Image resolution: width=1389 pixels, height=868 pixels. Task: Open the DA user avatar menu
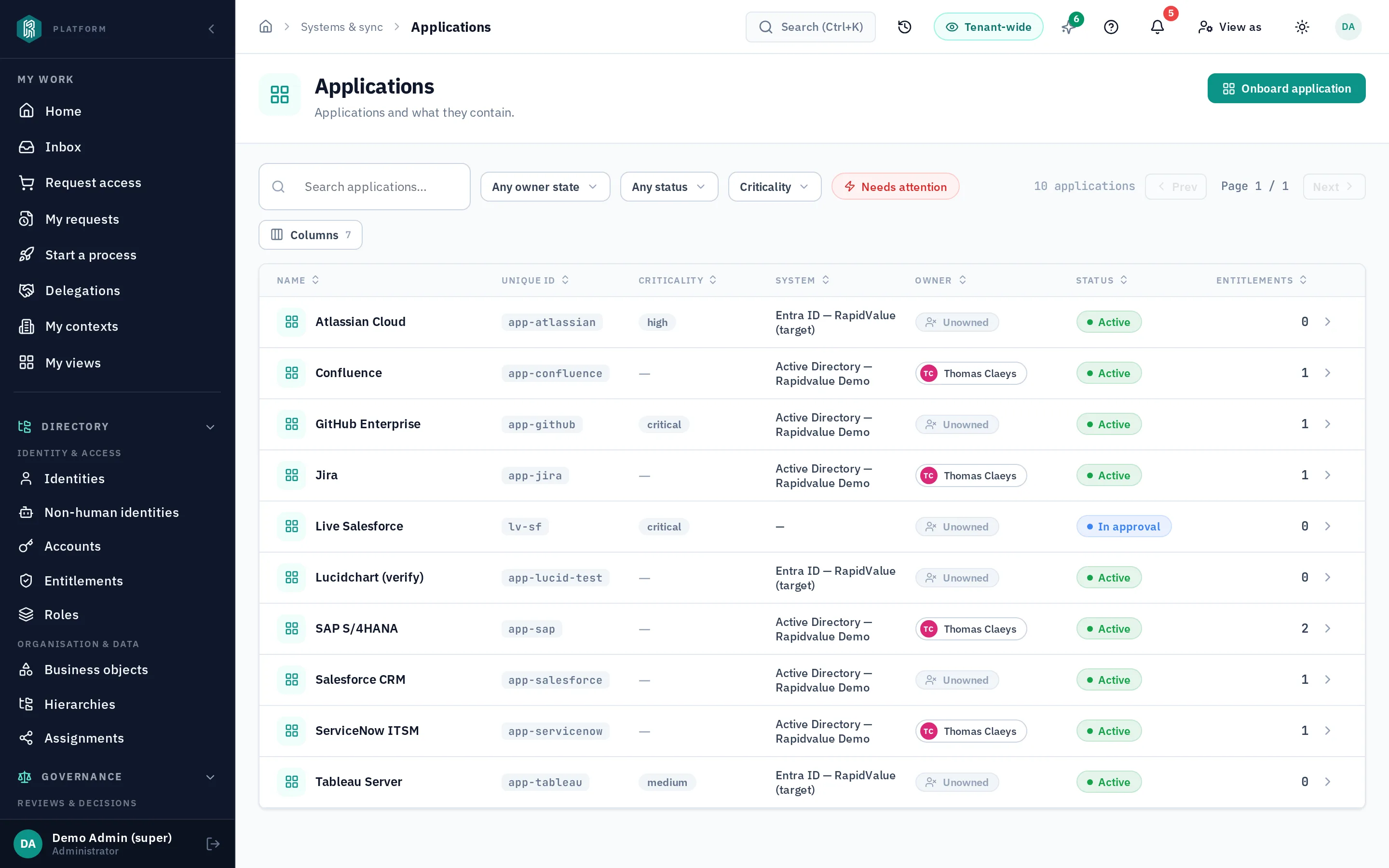[x=1348, y=27]
